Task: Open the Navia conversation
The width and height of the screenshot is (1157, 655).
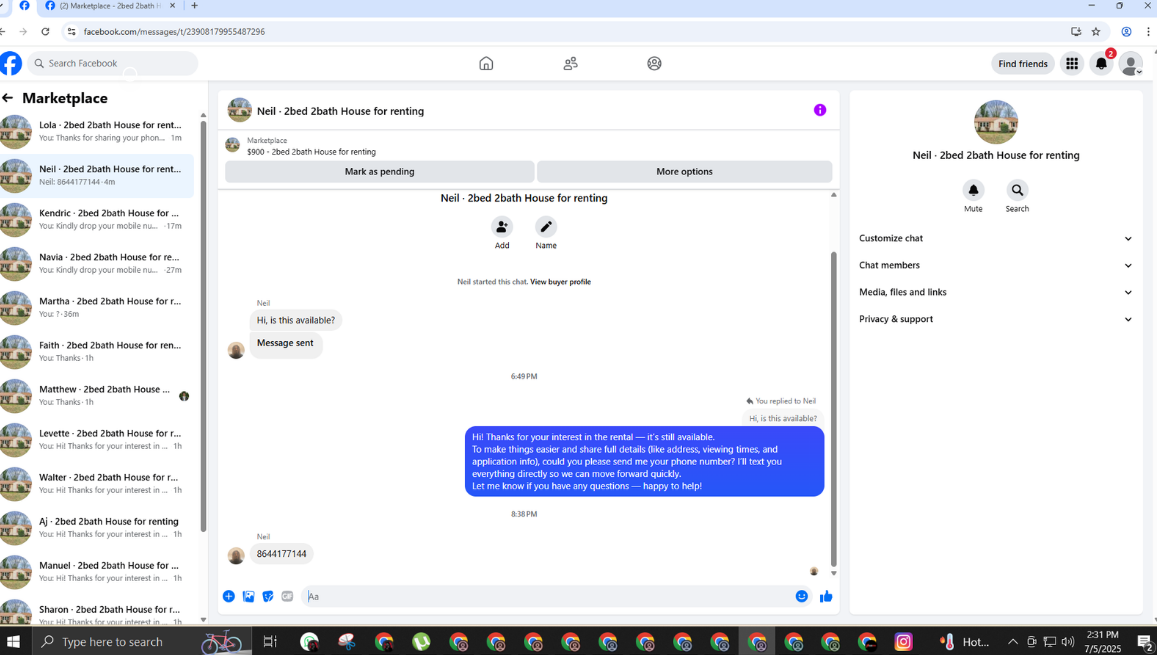Action: point(97,264)
